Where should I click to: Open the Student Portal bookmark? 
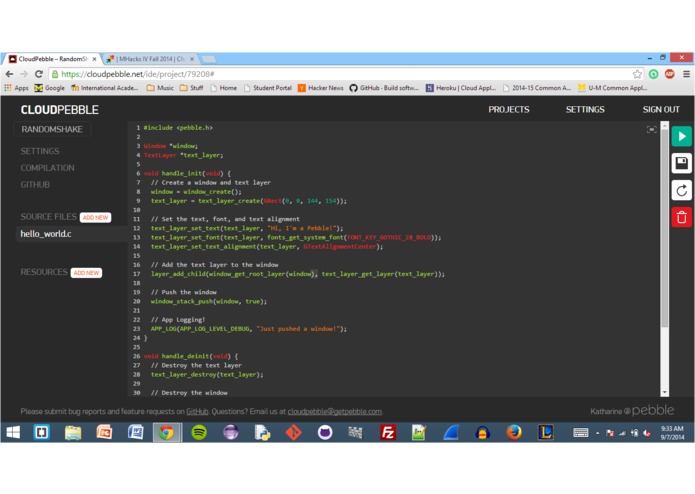(x=268, y=88)
